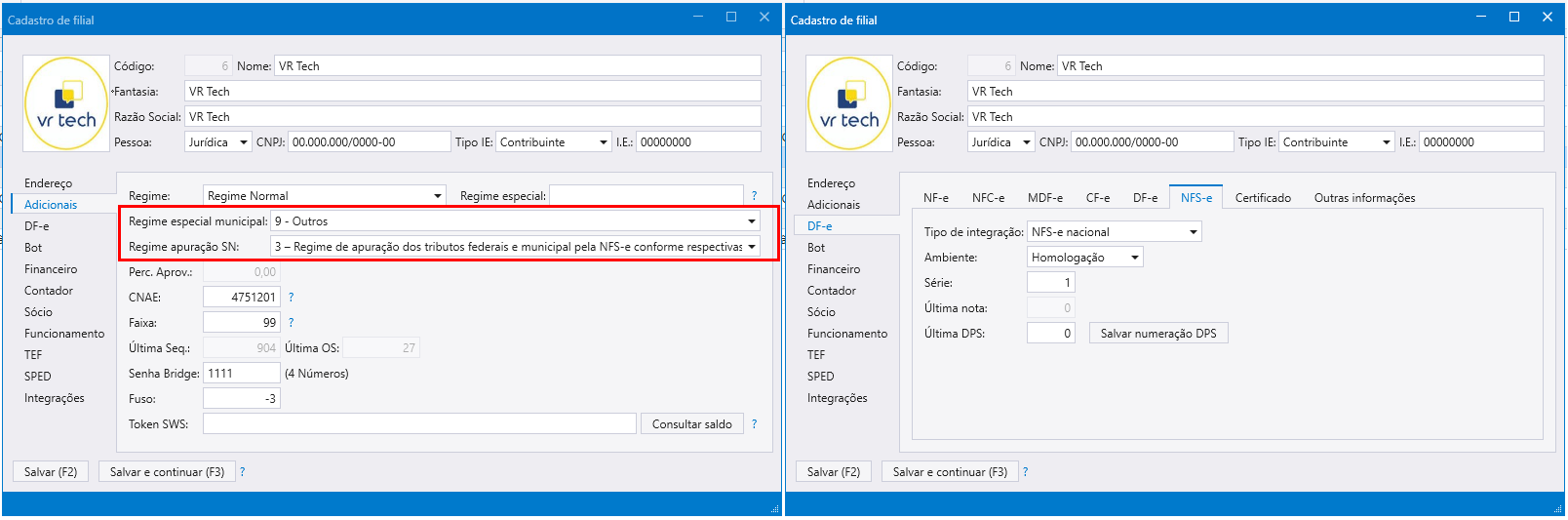This screenshot has width=1568, height=520.
Task: Click the help icon in the NFS-e window footer
Action: click(1025, 472)
